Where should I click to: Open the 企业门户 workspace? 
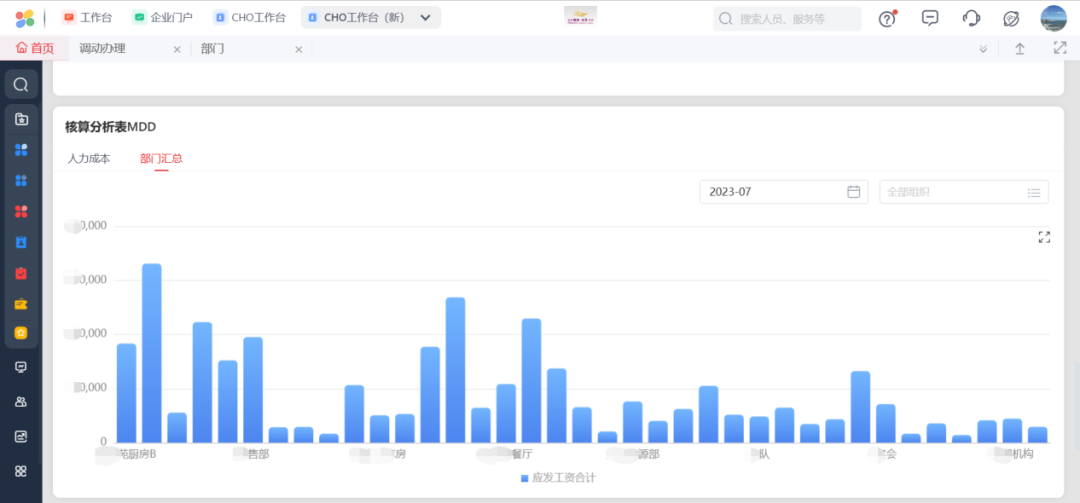[163, 18]
